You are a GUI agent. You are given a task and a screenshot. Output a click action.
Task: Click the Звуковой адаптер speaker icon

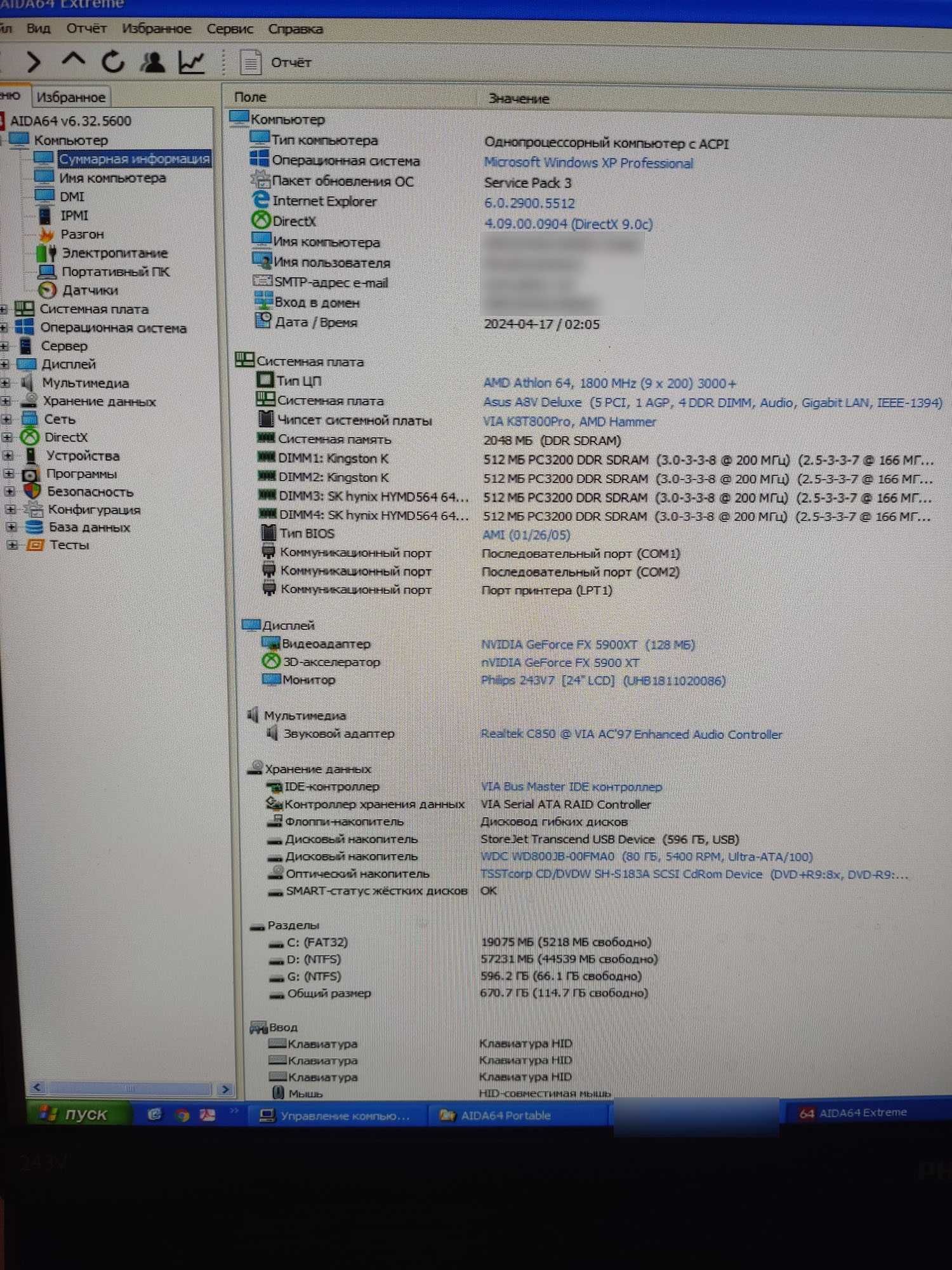272,733
